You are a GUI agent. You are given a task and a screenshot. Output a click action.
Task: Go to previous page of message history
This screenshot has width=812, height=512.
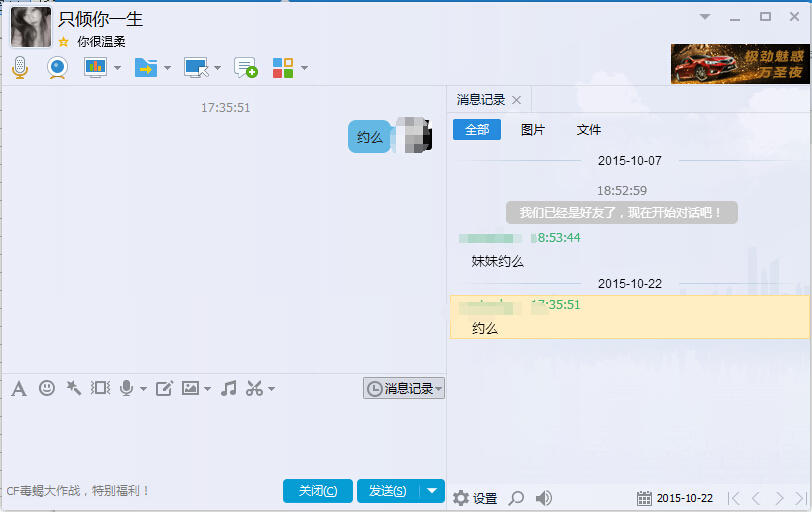tap(756, 498)
